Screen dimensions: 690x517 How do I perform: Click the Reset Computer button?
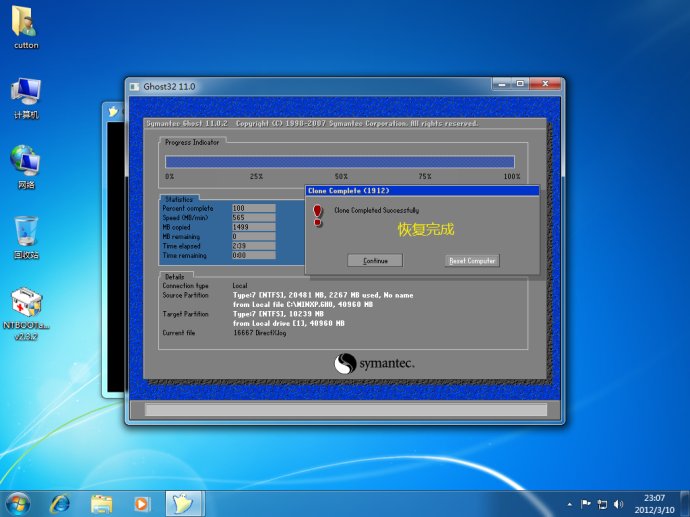472,260
